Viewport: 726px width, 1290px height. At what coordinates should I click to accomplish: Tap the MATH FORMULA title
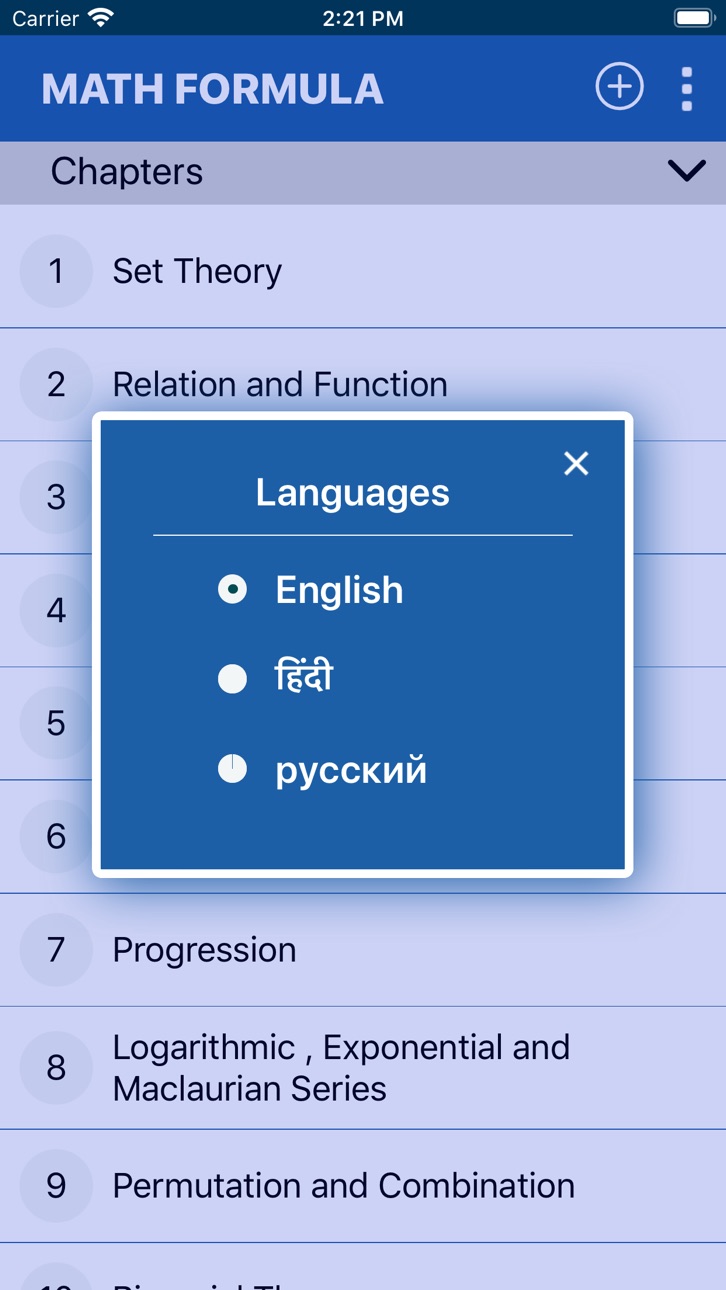click(212, 89)
